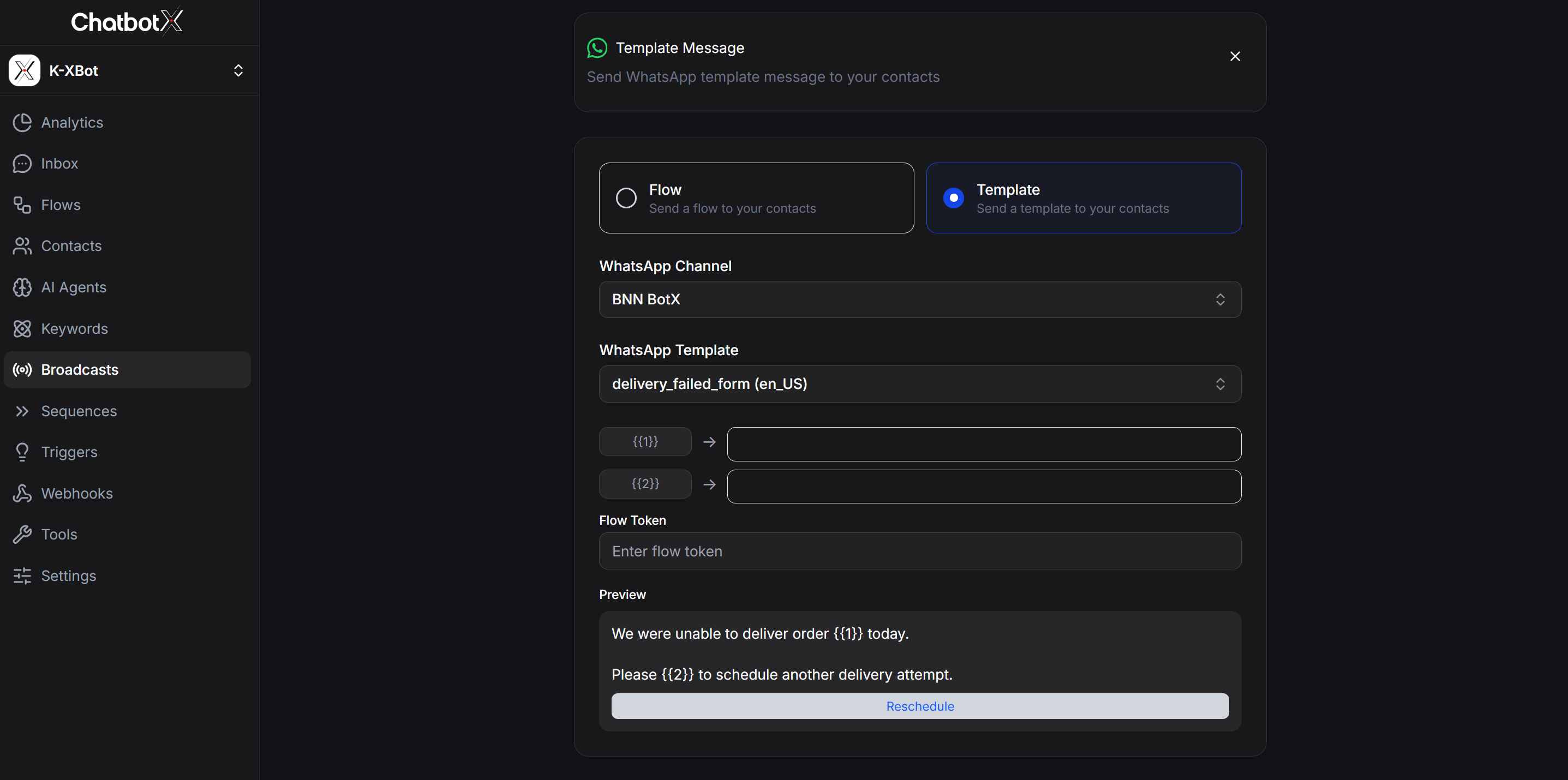Click 'Send WhatsApp template message' subtitle

(763, 77)
